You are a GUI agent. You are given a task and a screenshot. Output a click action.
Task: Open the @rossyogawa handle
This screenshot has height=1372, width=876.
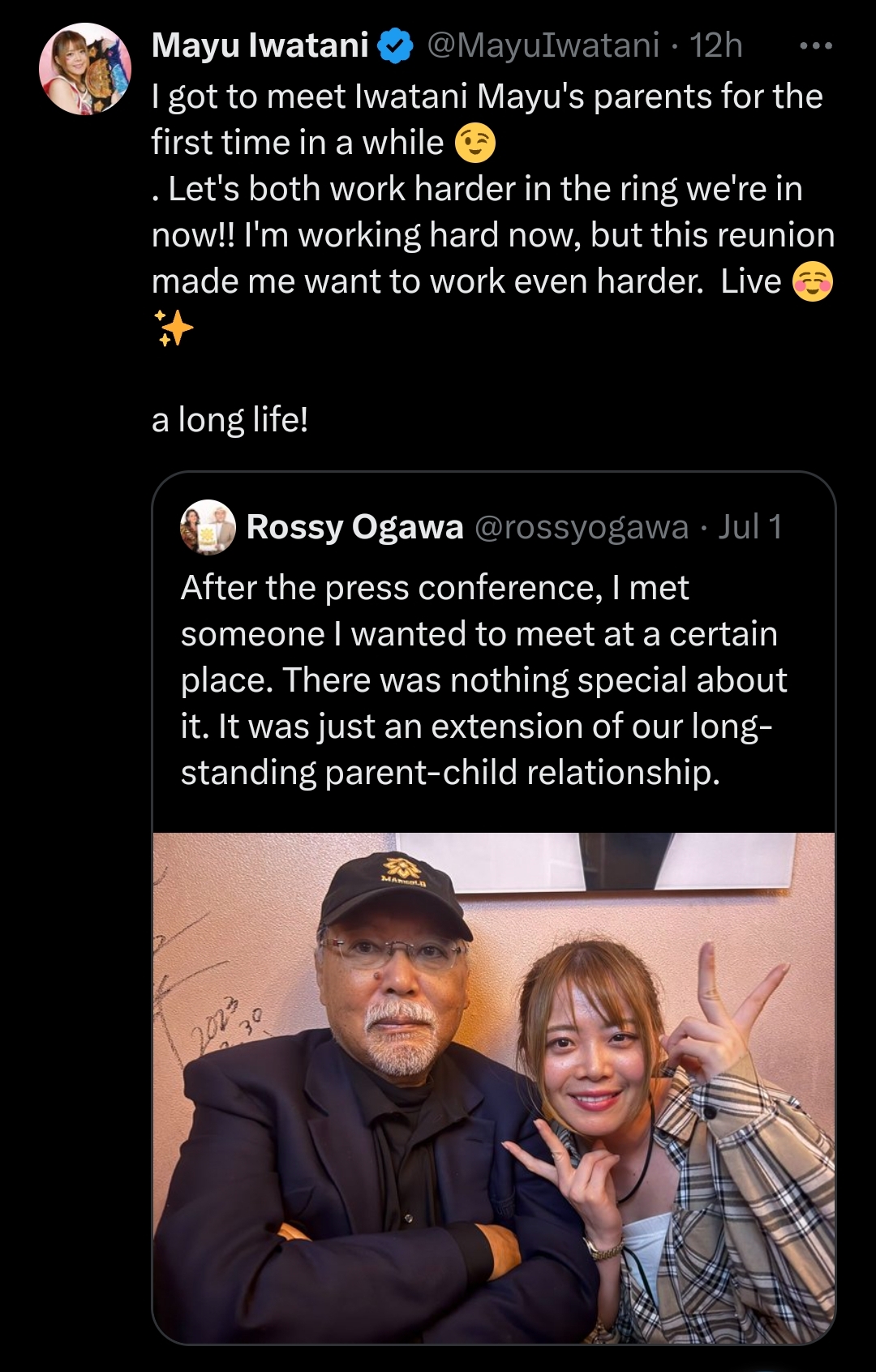[581, 527]
